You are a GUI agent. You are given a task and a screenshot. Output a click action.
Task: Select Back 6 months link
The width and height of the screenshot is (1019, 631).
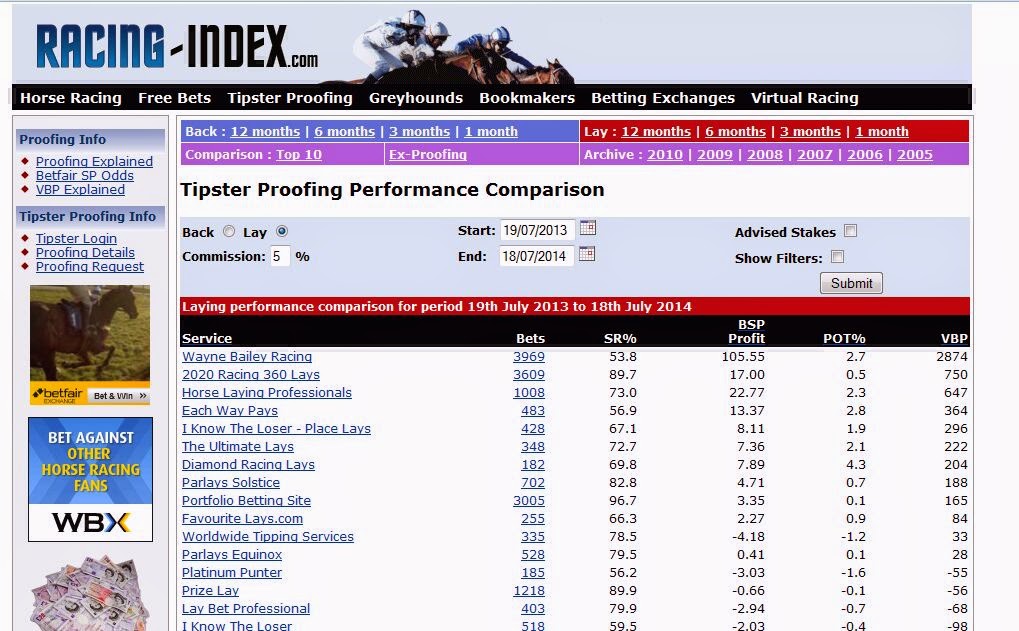[x=344, y=131]
